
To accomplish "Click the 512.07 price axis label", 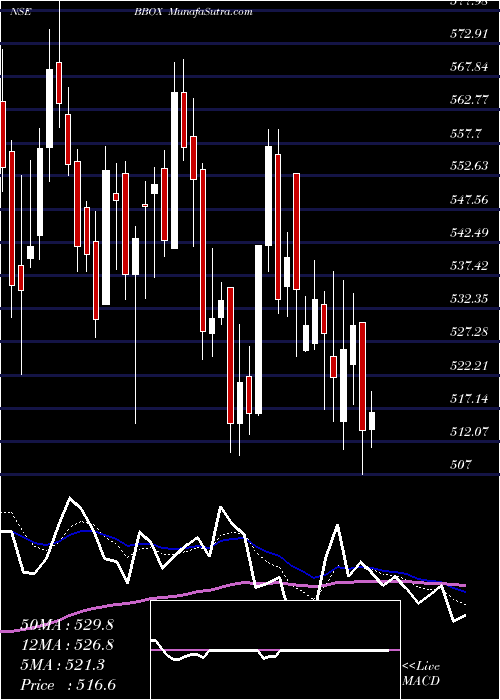I will click(x=469, y=432).
